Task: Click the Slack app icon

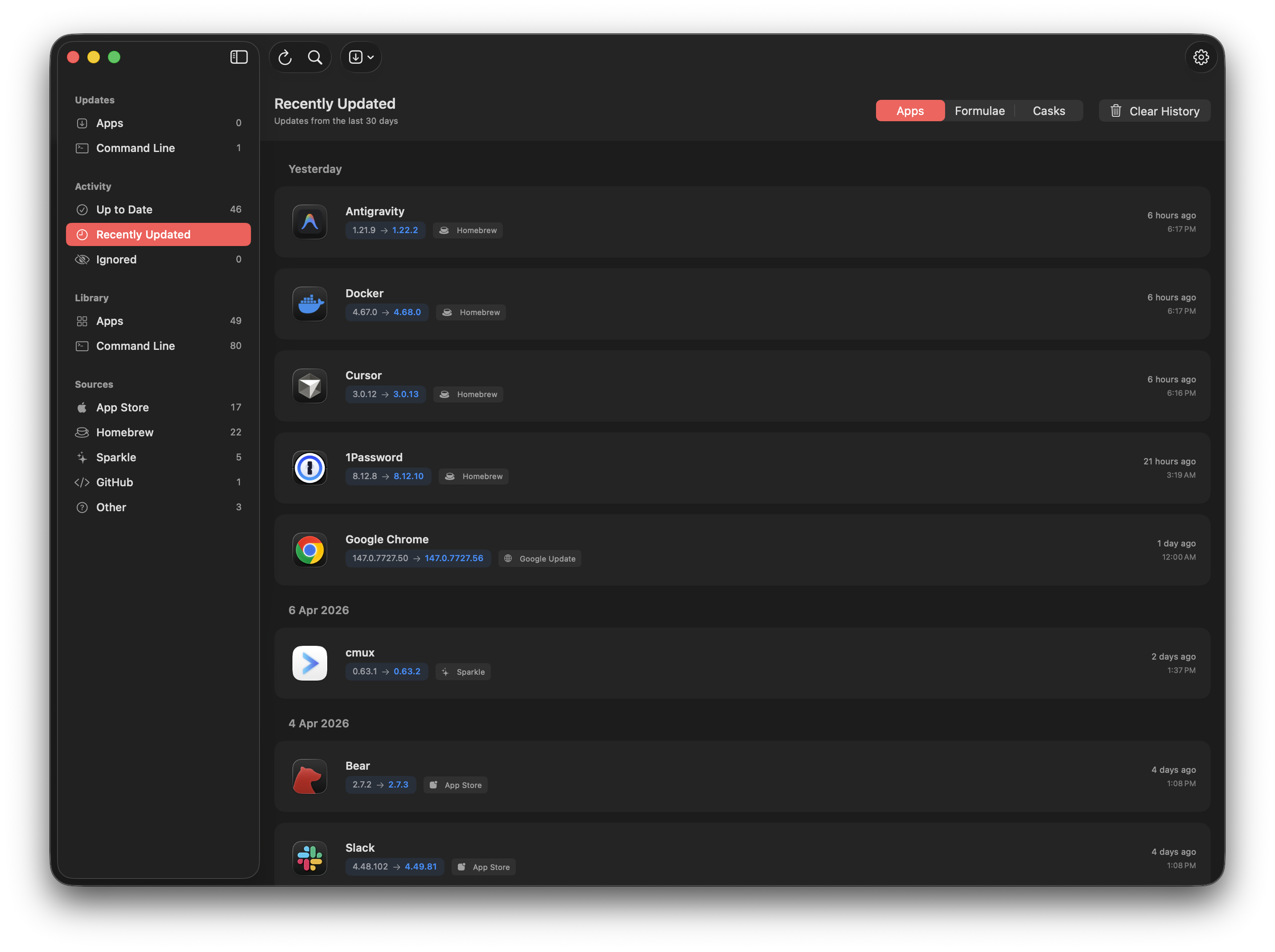Action: (309, 858)
